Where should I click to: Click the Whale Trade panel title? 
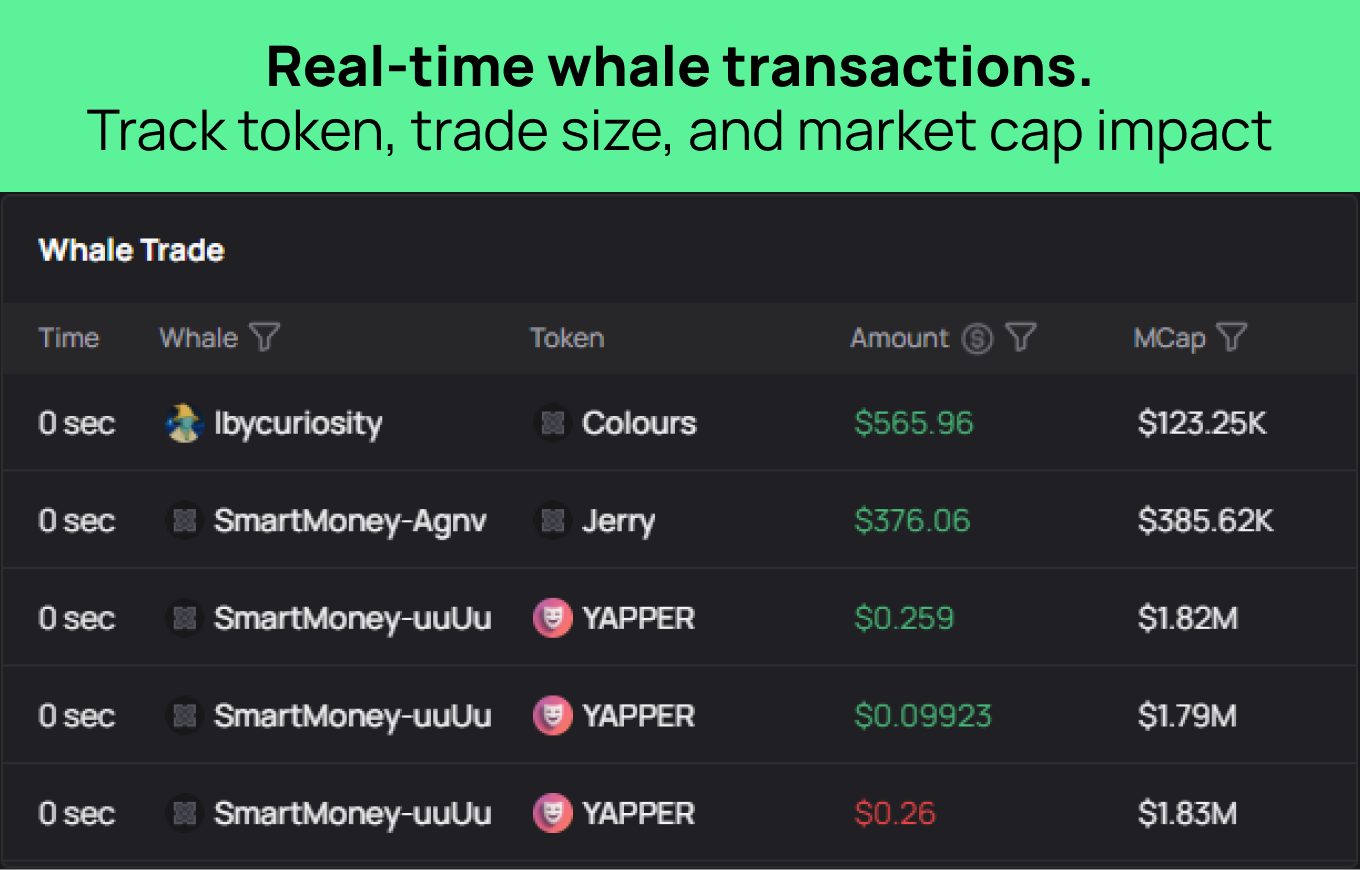click(131, 250)
